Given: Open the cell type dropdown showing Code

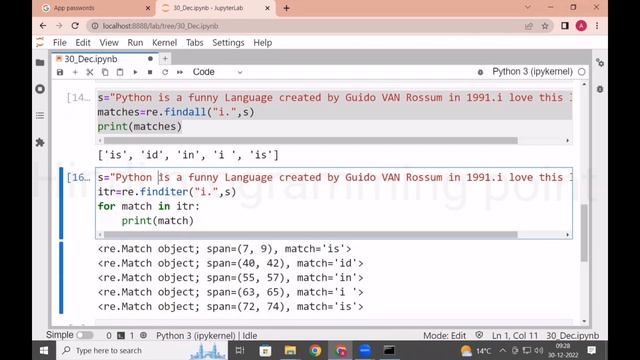Looking at the screenshot, I should coord(217,72).
